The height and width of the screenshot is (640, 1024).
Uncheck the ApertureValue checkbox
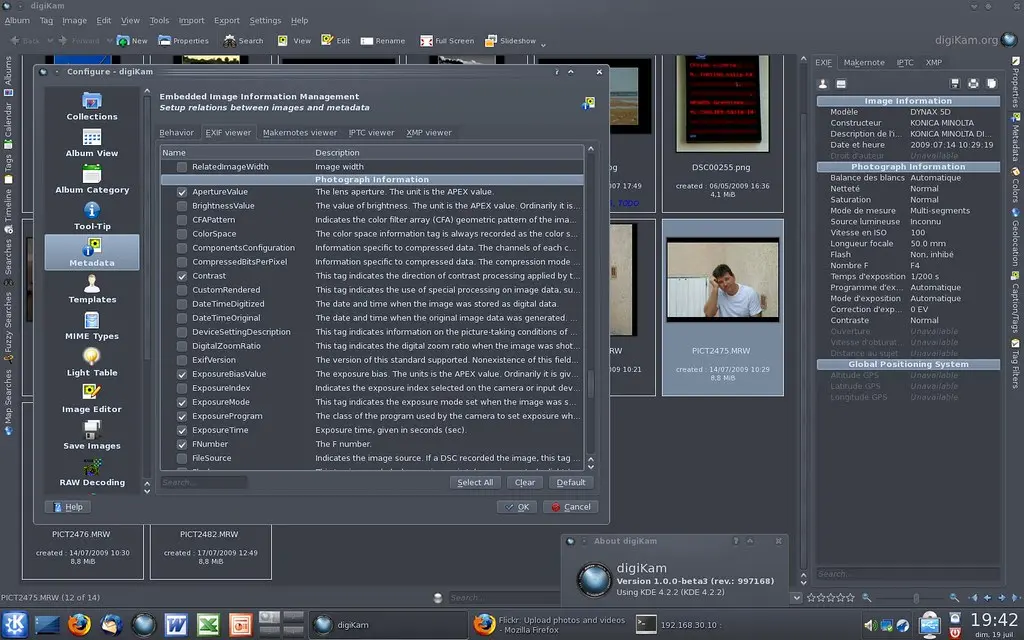pyautogui.click(x=182, y=192)
